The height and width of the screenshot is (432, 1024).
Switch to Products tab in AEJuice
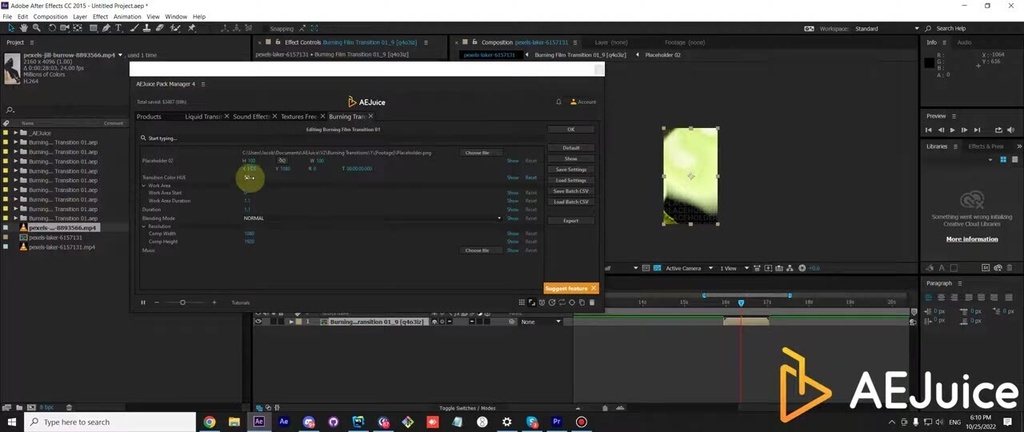coord(149,116)
